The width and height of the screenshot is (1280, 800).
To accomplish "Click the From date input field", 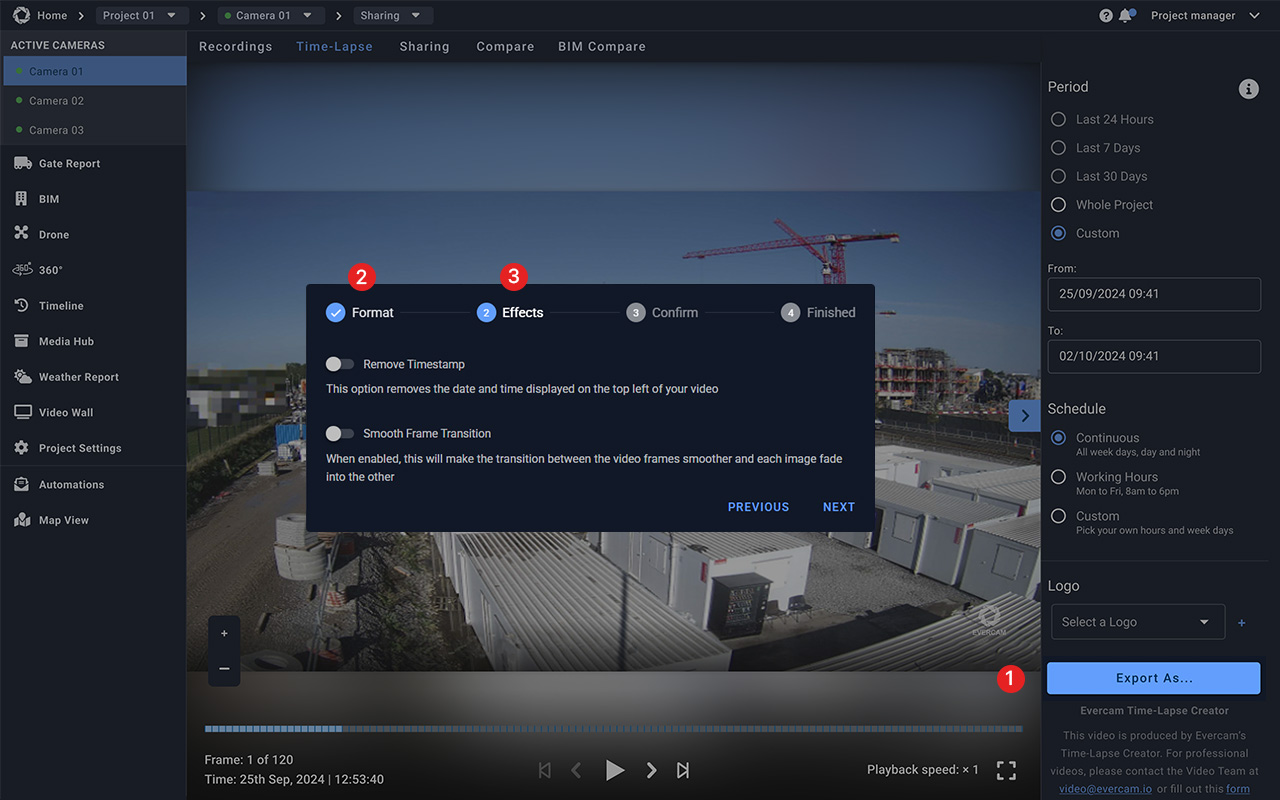I will coord(1153,294).
